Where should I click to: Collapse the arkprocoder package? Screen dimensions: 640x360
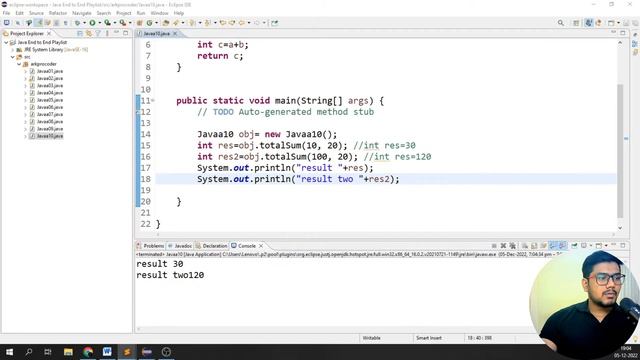pyautogui.click(x=19, y=64)
